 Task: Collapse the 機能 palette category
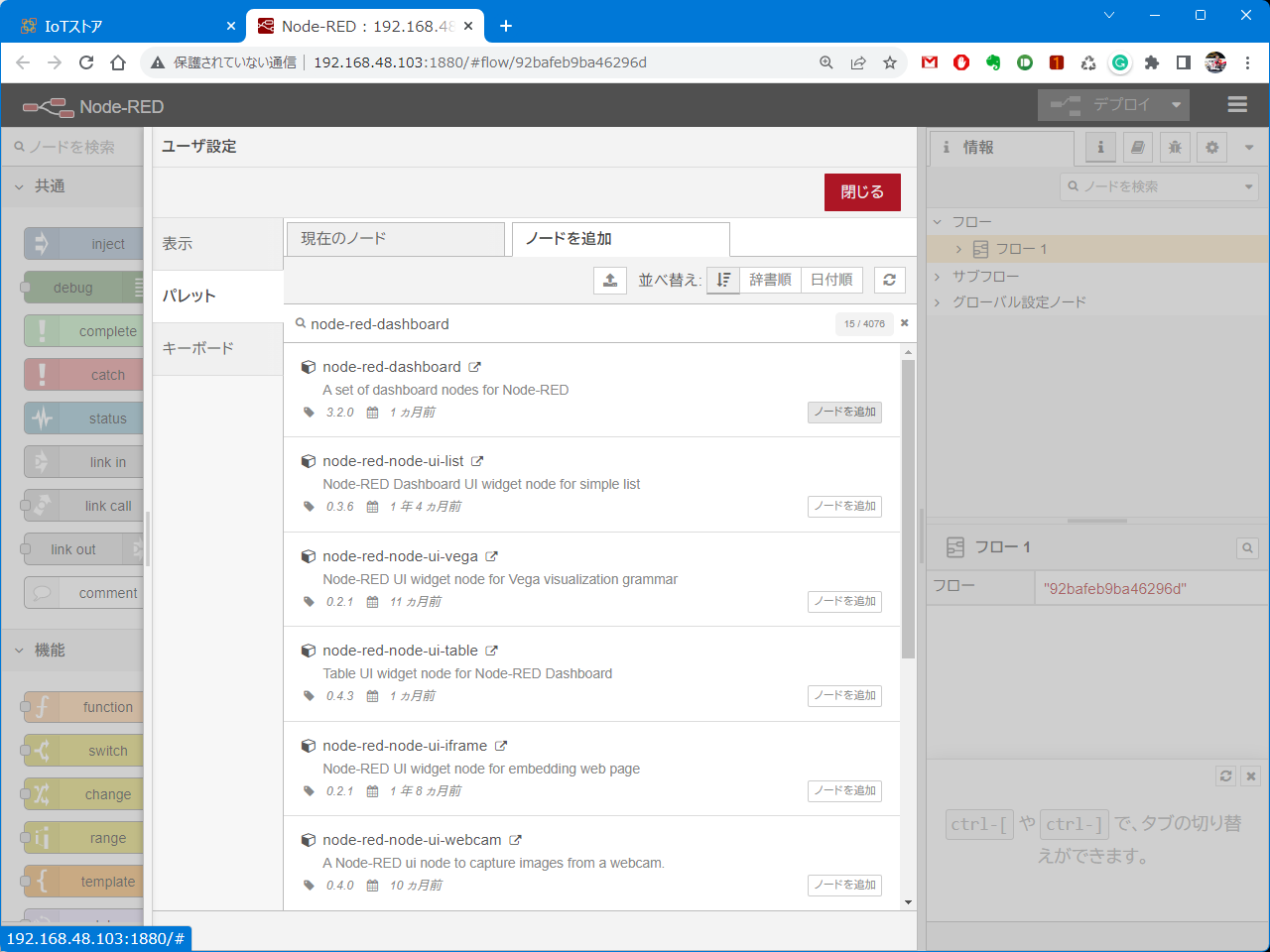click(x=71, y=650)
